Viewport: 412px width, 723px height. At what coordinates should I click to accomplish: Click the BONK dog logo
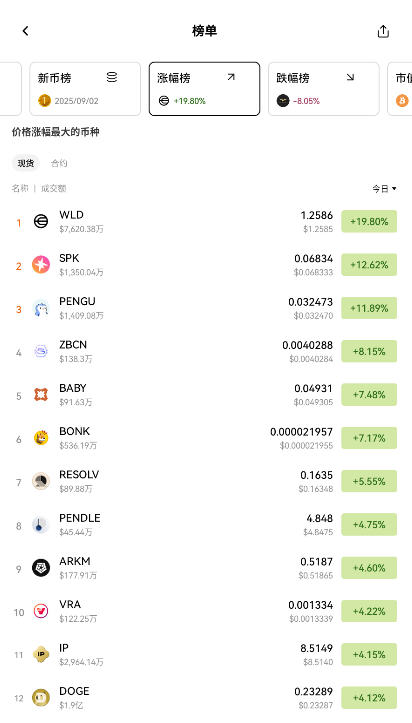41,438
